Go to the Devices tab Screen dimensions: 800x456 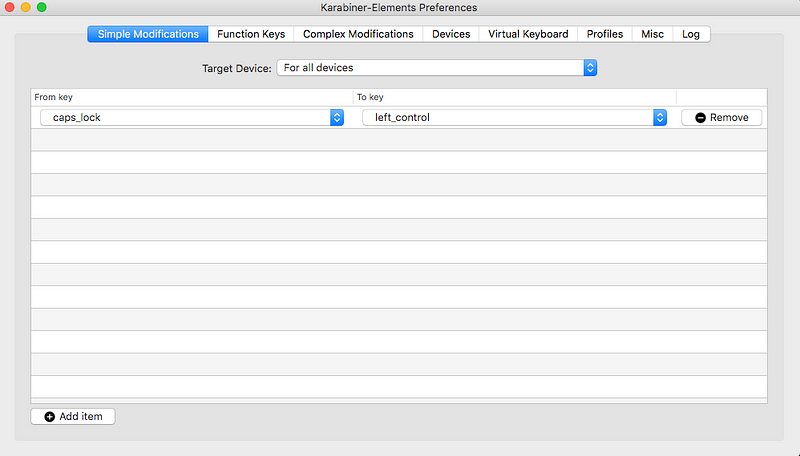click(x=451, y=34)
